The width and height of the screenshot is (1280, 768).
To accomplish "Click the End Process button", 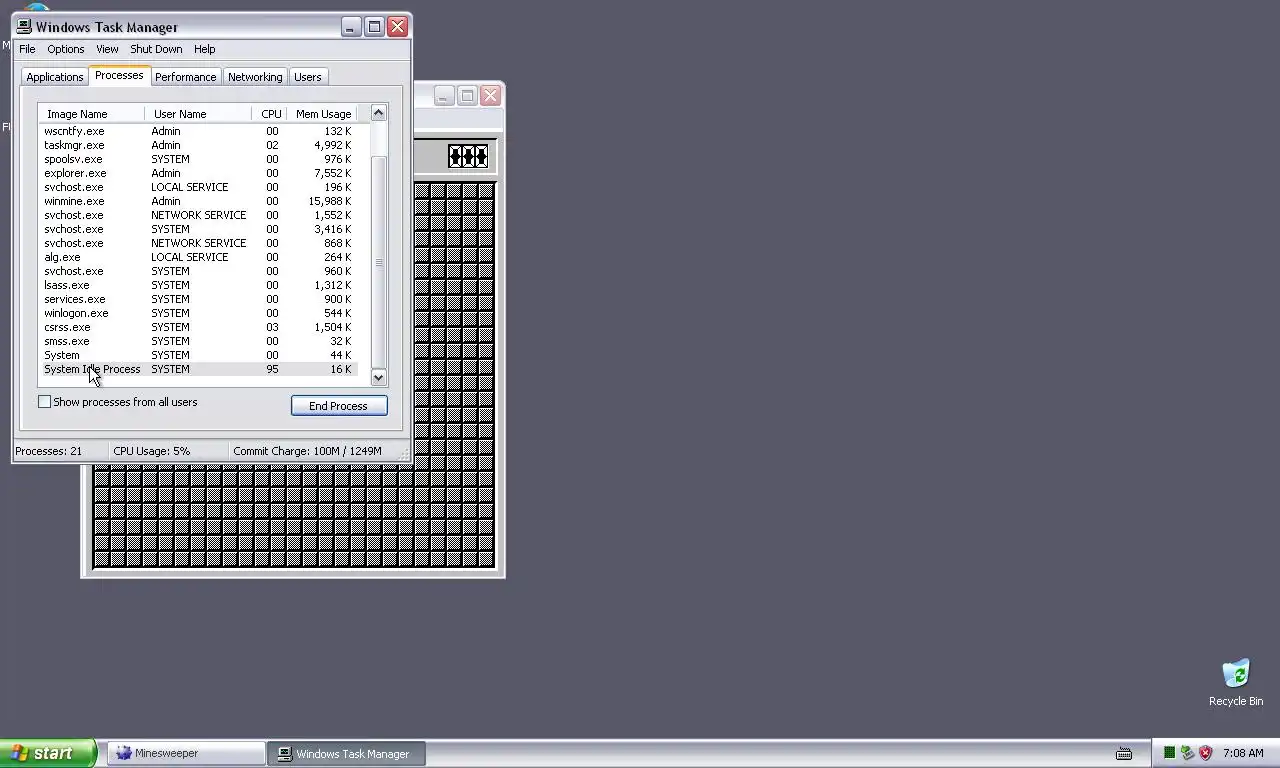I will [339, 406].
